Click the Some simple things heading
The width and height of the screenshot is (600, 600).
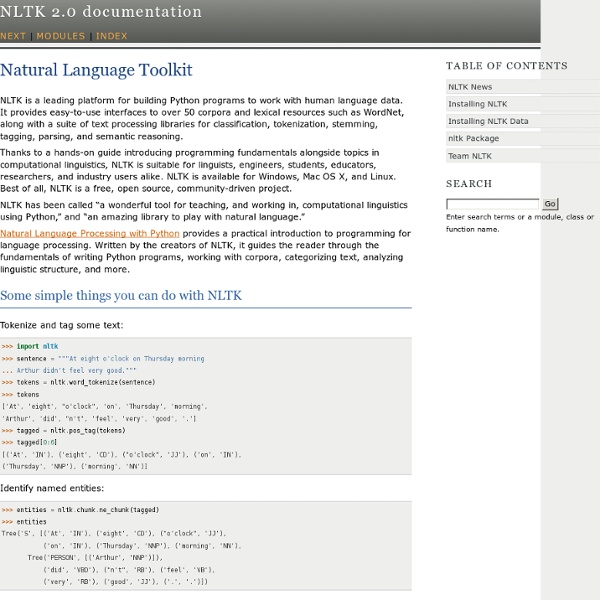point(121,295)
